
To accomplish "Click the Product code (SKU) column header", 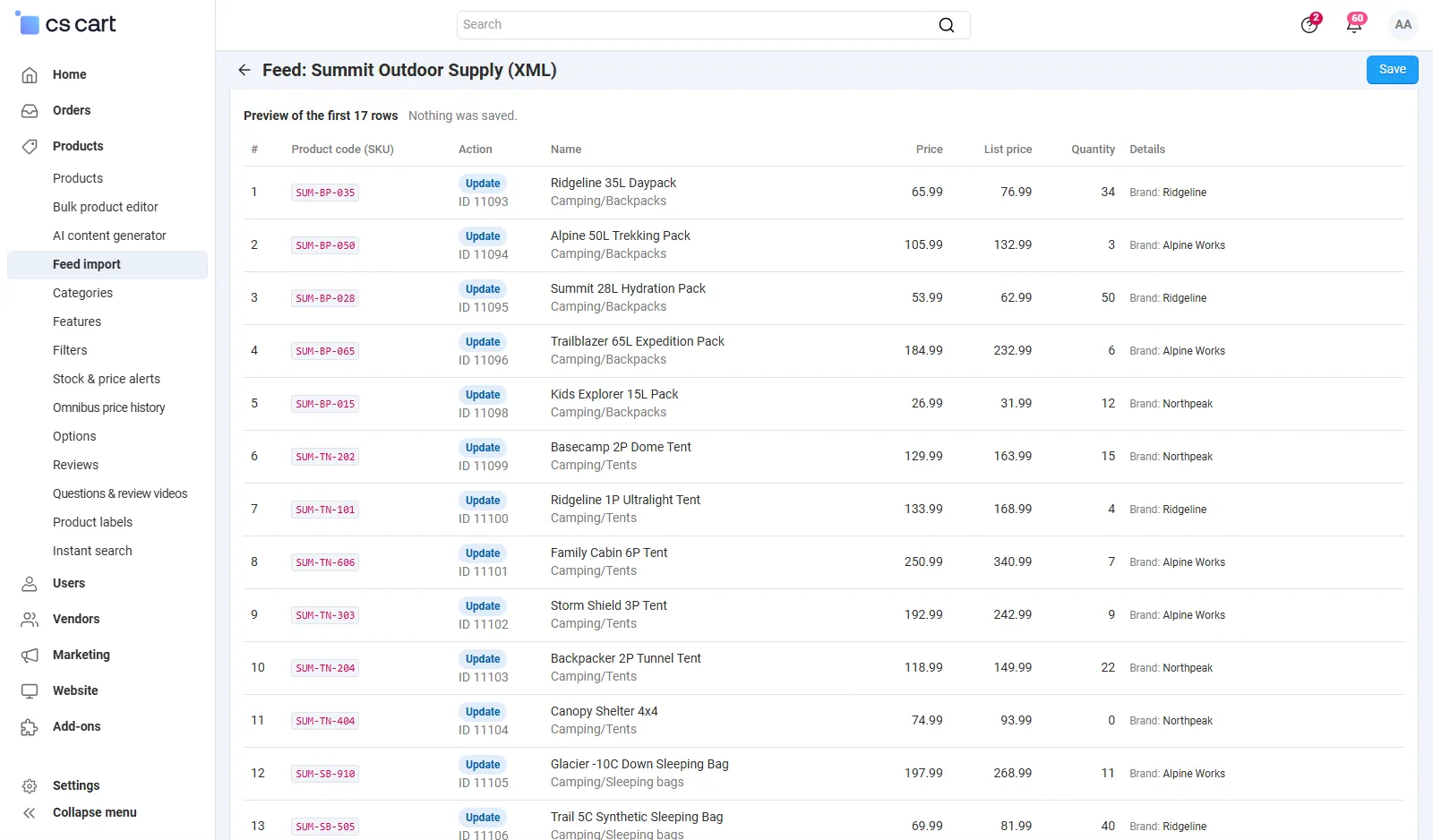I will tap(342, 150).
